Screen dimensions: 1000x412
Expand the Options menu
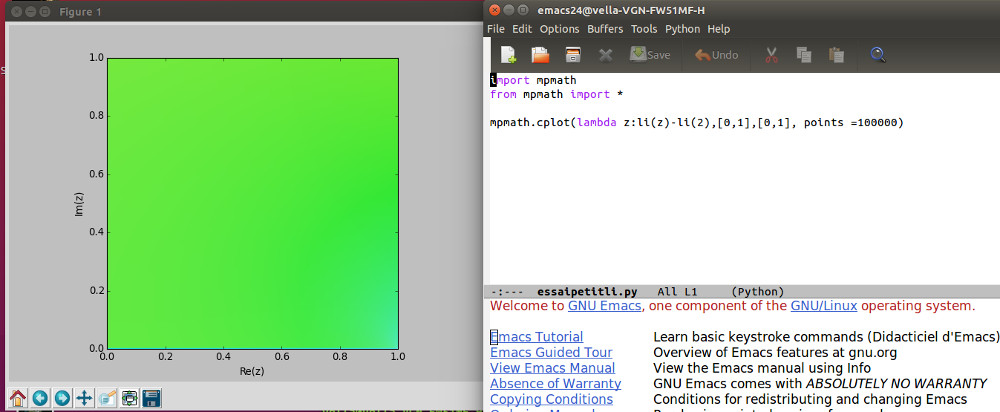click(559, 29)
